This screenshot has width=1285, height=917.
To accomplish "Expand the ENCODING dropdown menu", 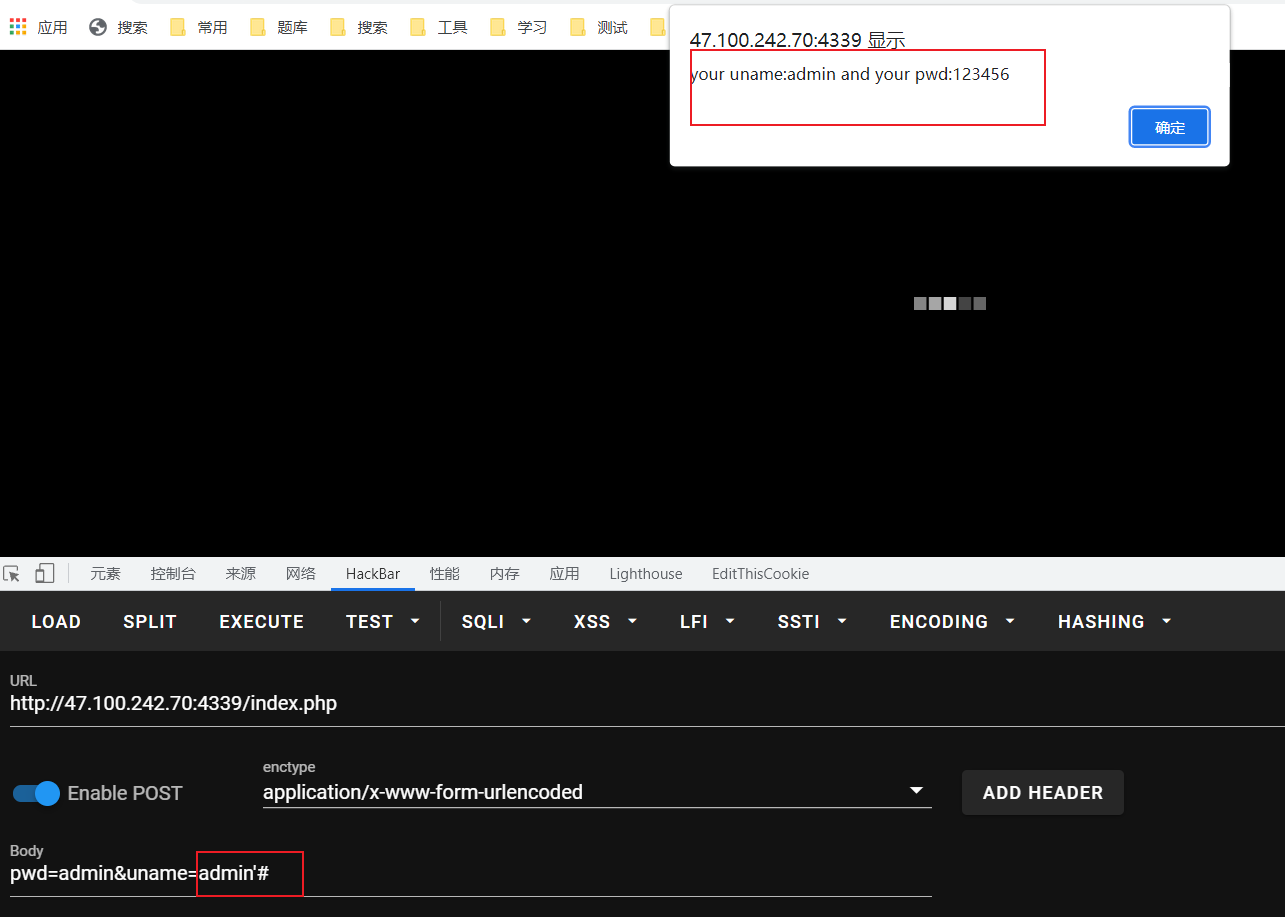I will coord(952,621).
